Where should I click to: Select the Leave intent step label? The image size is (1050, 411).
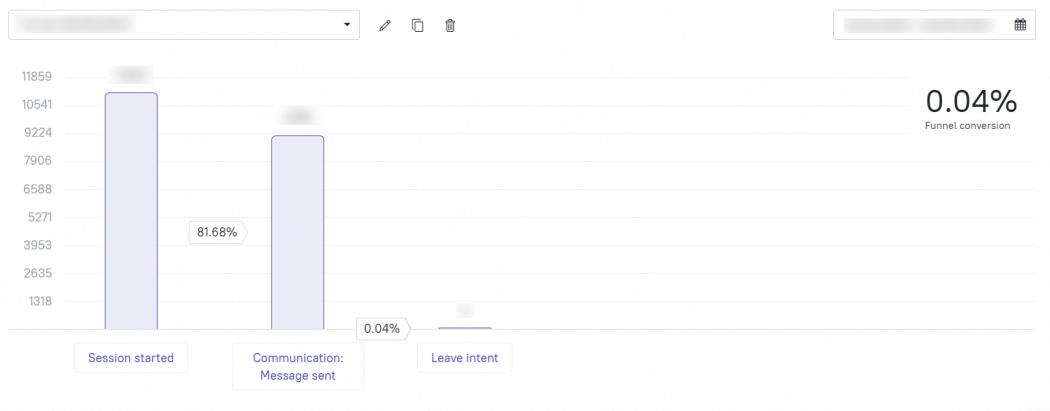(465, 358)
